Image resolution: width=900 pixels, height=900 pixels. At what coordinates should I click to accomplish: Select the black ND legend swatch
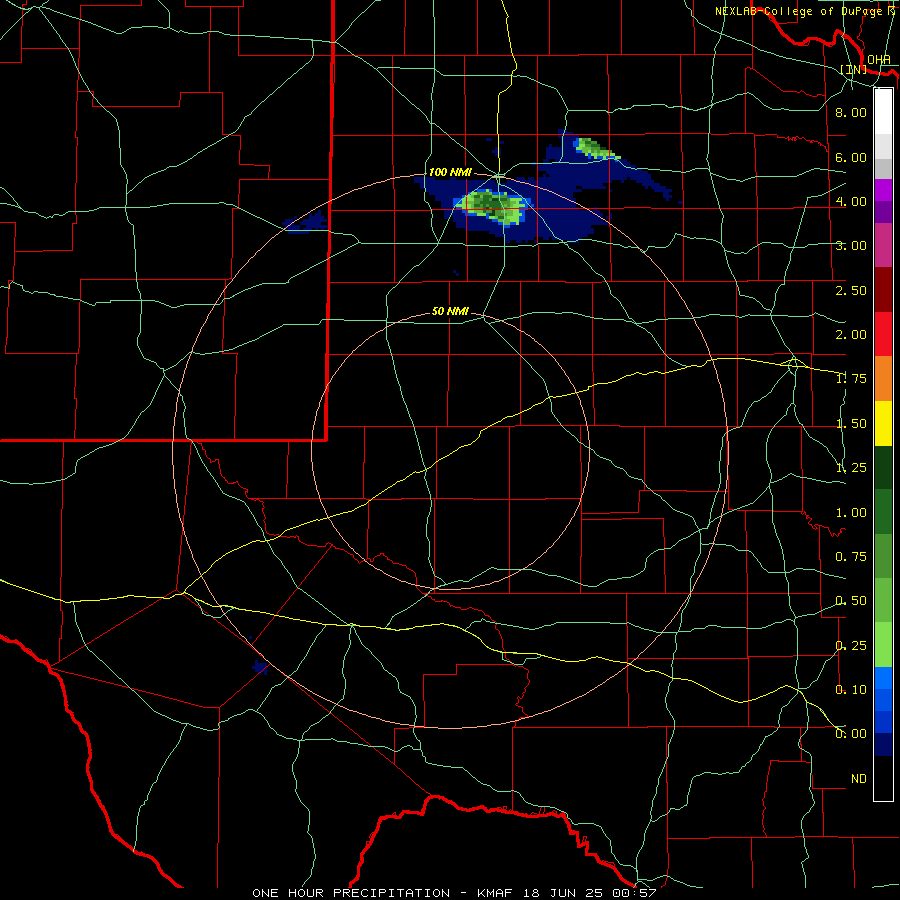click(883, 778)
